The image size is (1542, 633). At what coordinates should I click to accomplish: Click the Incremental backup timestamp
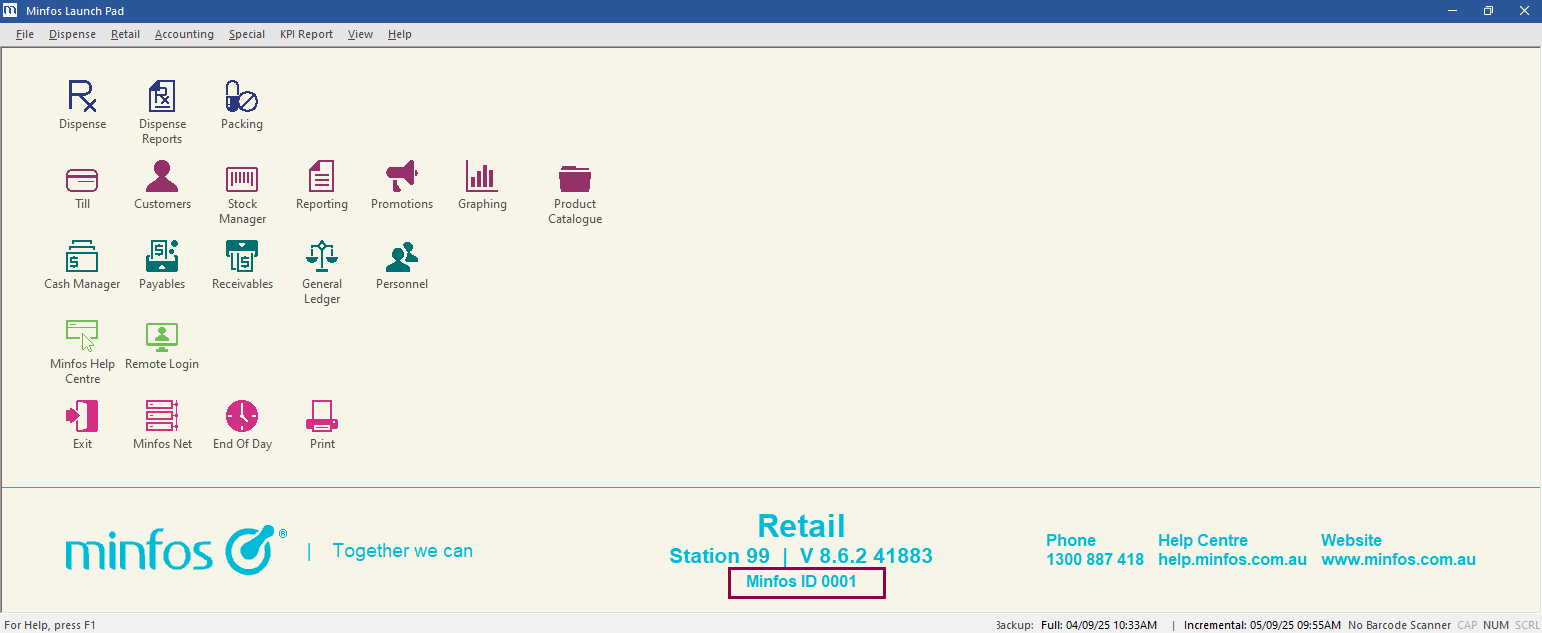click(1262, 625)
